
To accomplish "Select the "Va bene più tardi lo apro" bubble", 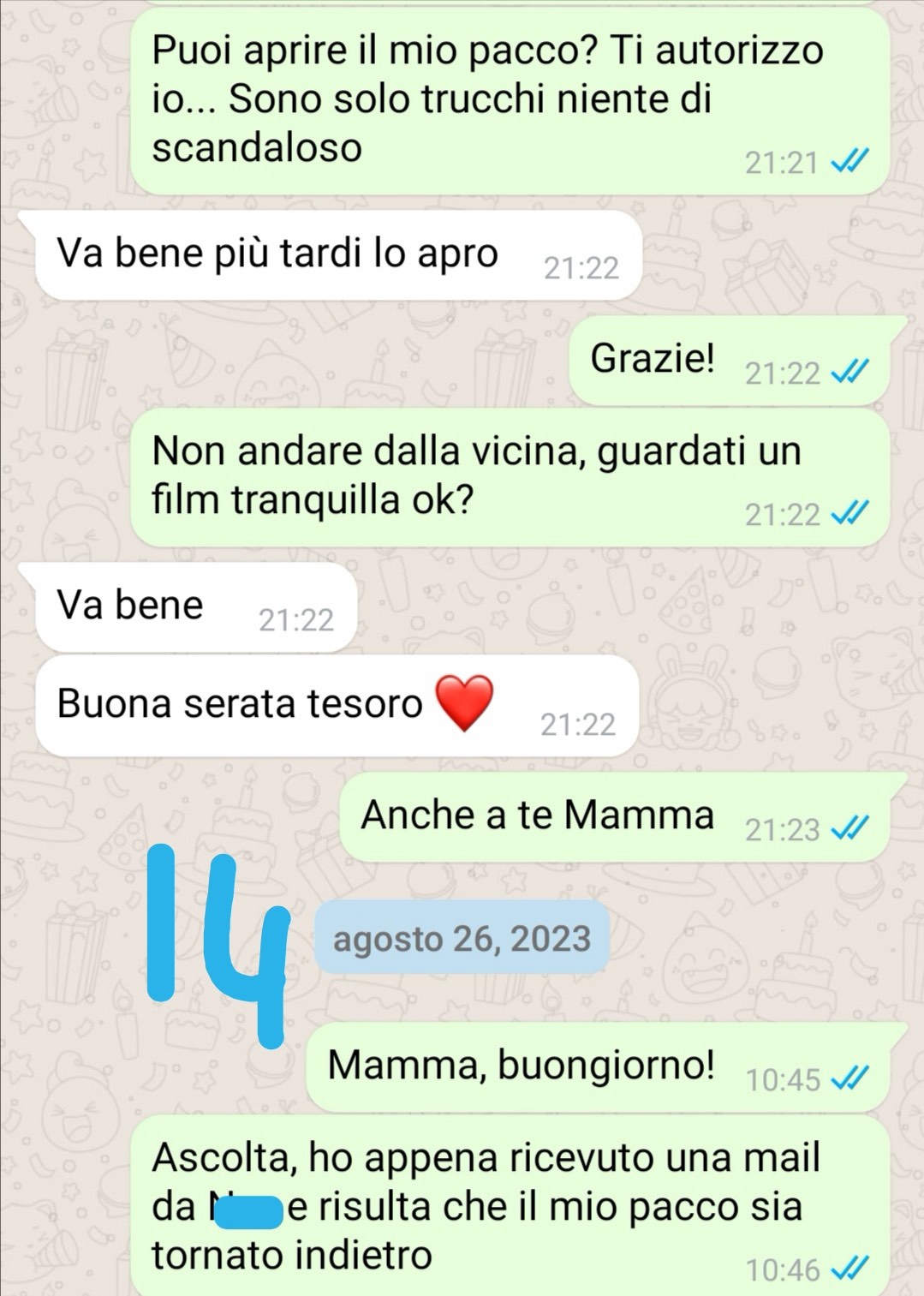I will click(338, 255).
